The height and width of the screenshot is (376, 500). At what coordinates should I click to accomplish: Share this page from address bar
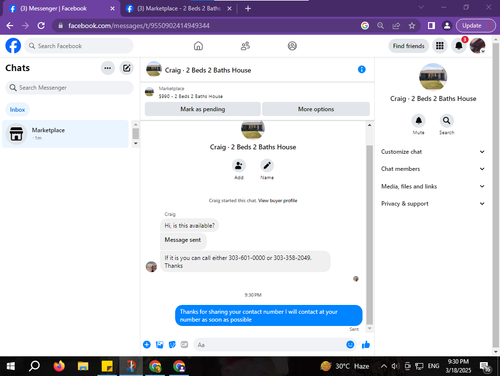(396, 26)
